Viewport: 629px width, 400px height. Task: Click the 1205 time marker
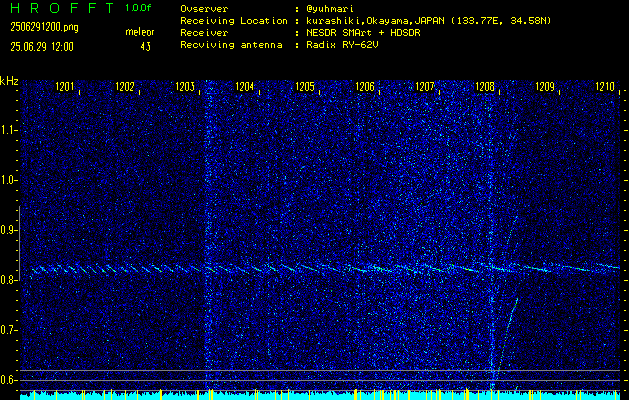(305, 87)
